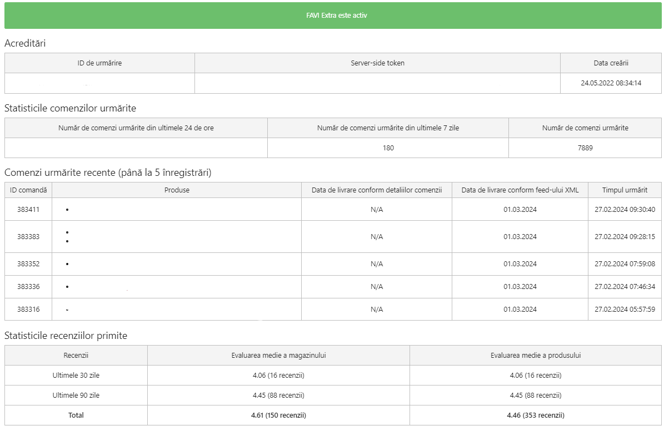
Task: Select order ID 383352 row
Action: click(x=333, y=264)
